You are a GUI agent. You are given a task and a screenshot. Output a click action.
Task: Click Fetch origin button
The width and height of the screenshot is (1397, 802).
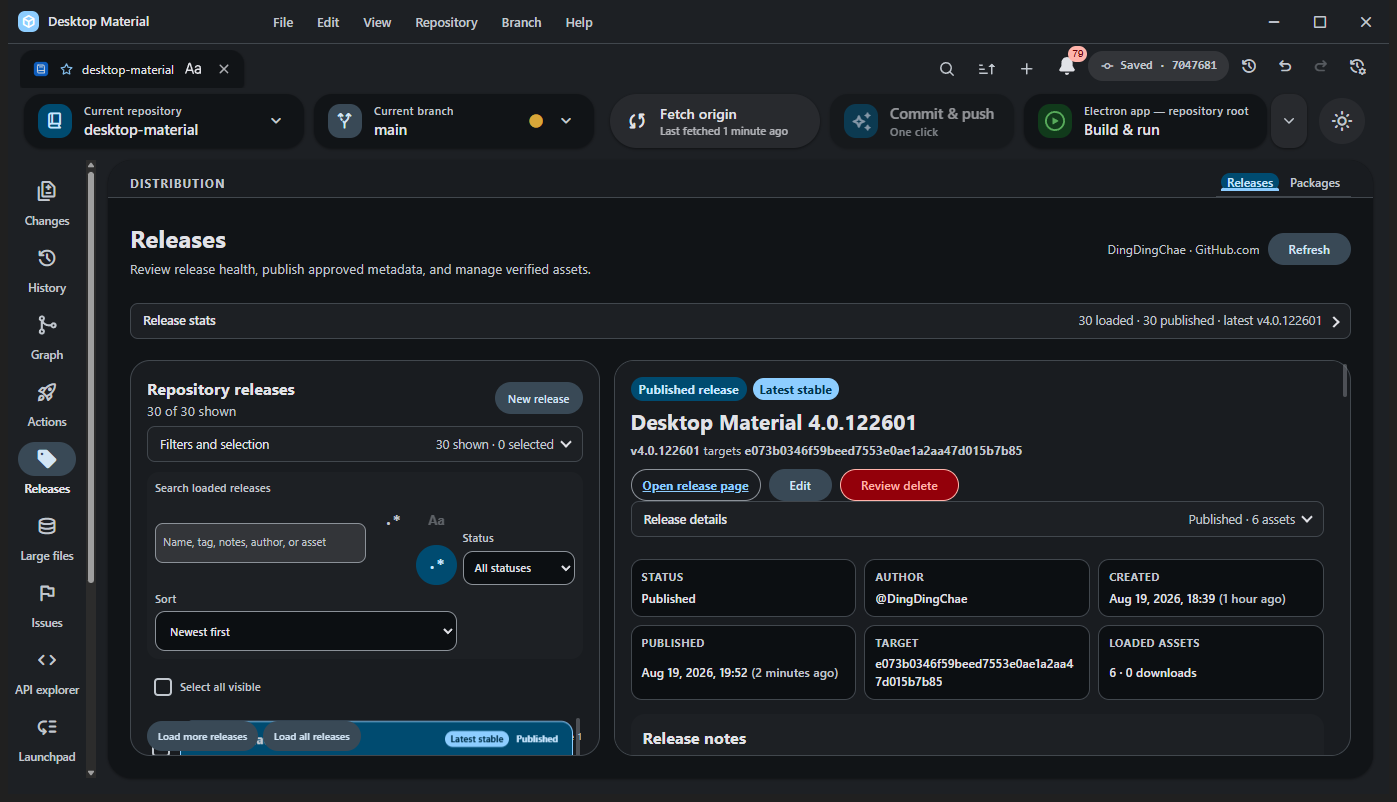point(714,121)
